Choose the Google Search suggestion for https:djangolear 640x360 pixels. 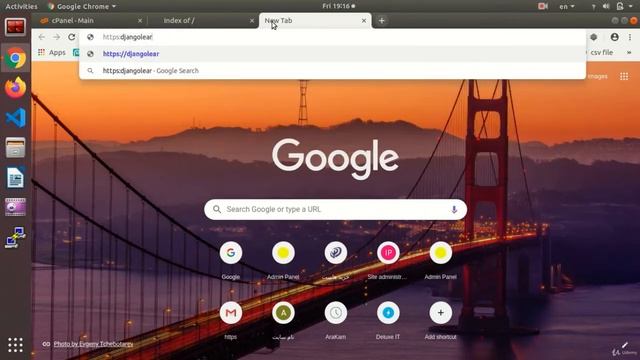(333, 71)
